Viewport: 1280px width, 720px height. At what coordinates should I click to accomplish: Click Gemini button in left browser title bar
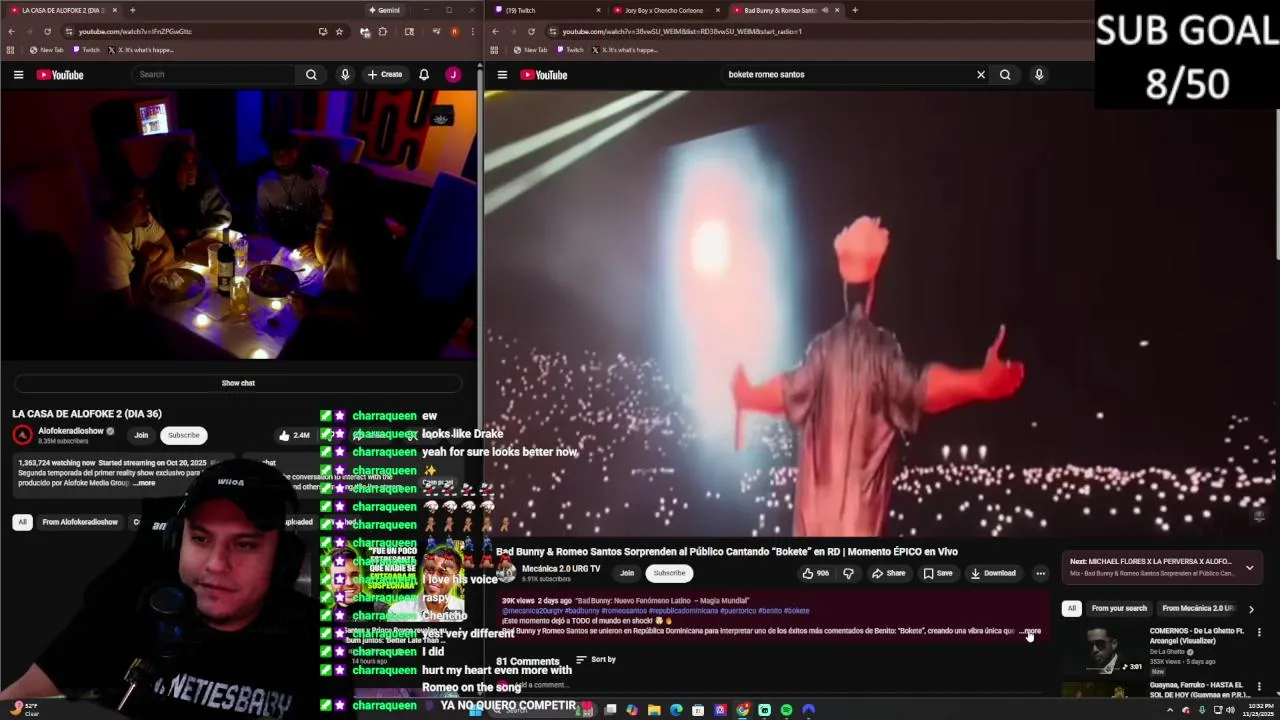(x=384, y=10)
